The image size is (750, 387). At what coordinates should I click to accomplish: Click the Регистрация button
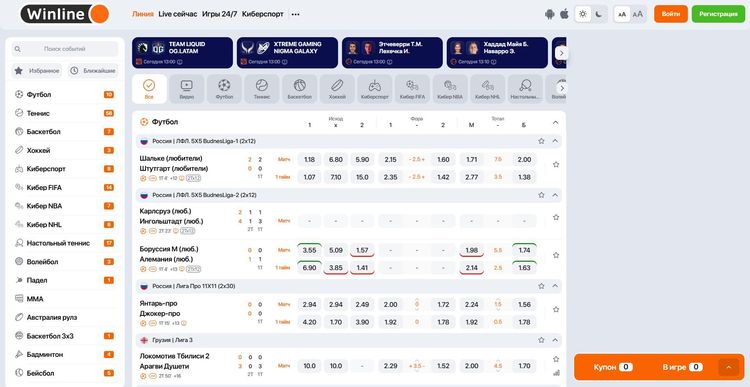tap(718, 14)
